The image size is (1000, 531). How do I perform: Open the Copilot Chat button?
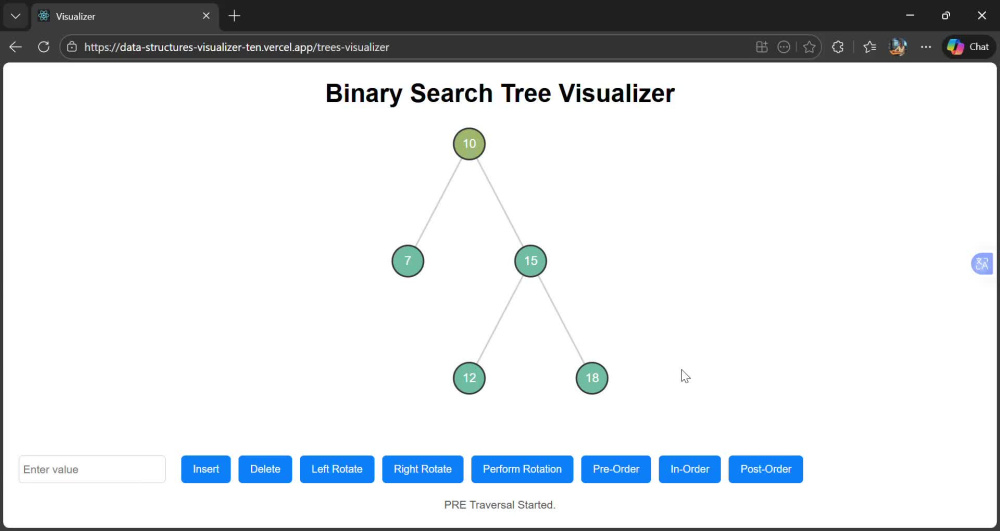(968, 47)
